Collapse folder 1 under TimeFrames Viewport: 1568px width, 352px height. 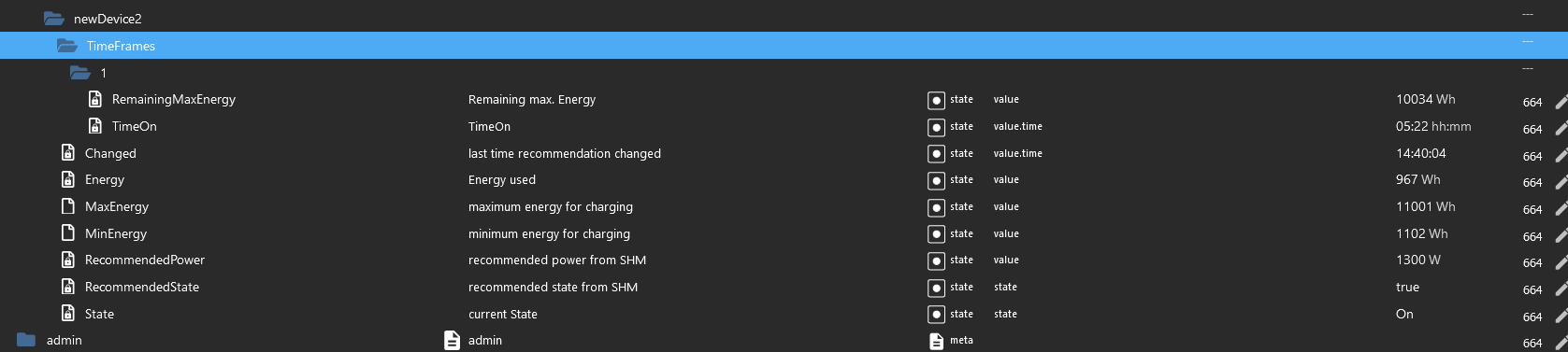click(79, 73)
